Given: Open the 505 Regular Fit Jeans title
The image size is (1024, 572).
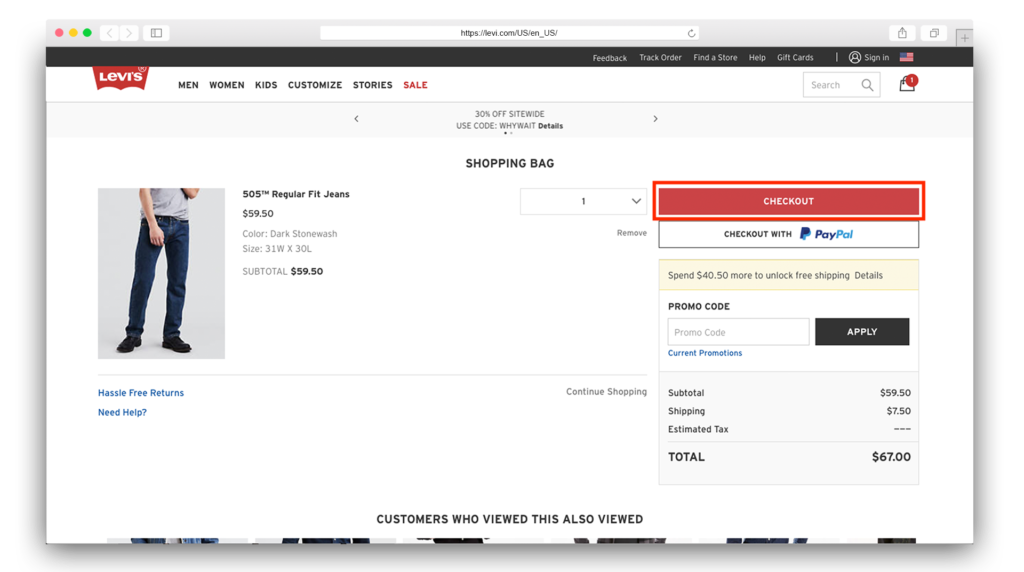Looking at the screenshot, I should click(x=296, y=194).
